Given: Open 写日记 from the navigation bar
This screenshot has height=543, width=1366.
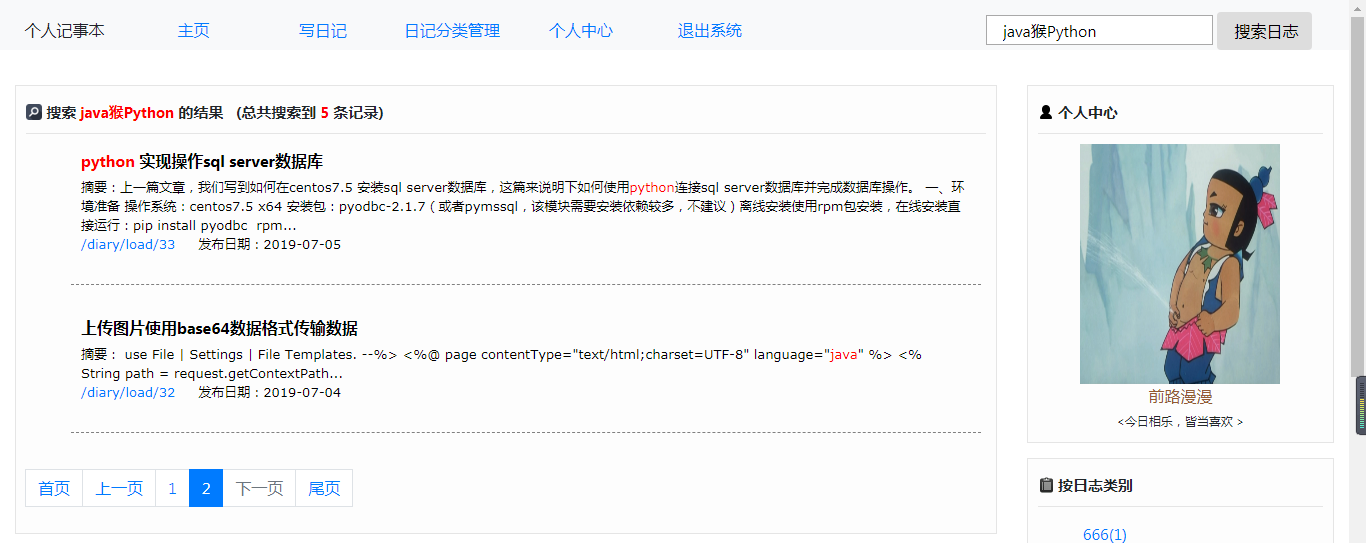Looking at the screenshot, I should pyautogui.click(x=323, y=31).
